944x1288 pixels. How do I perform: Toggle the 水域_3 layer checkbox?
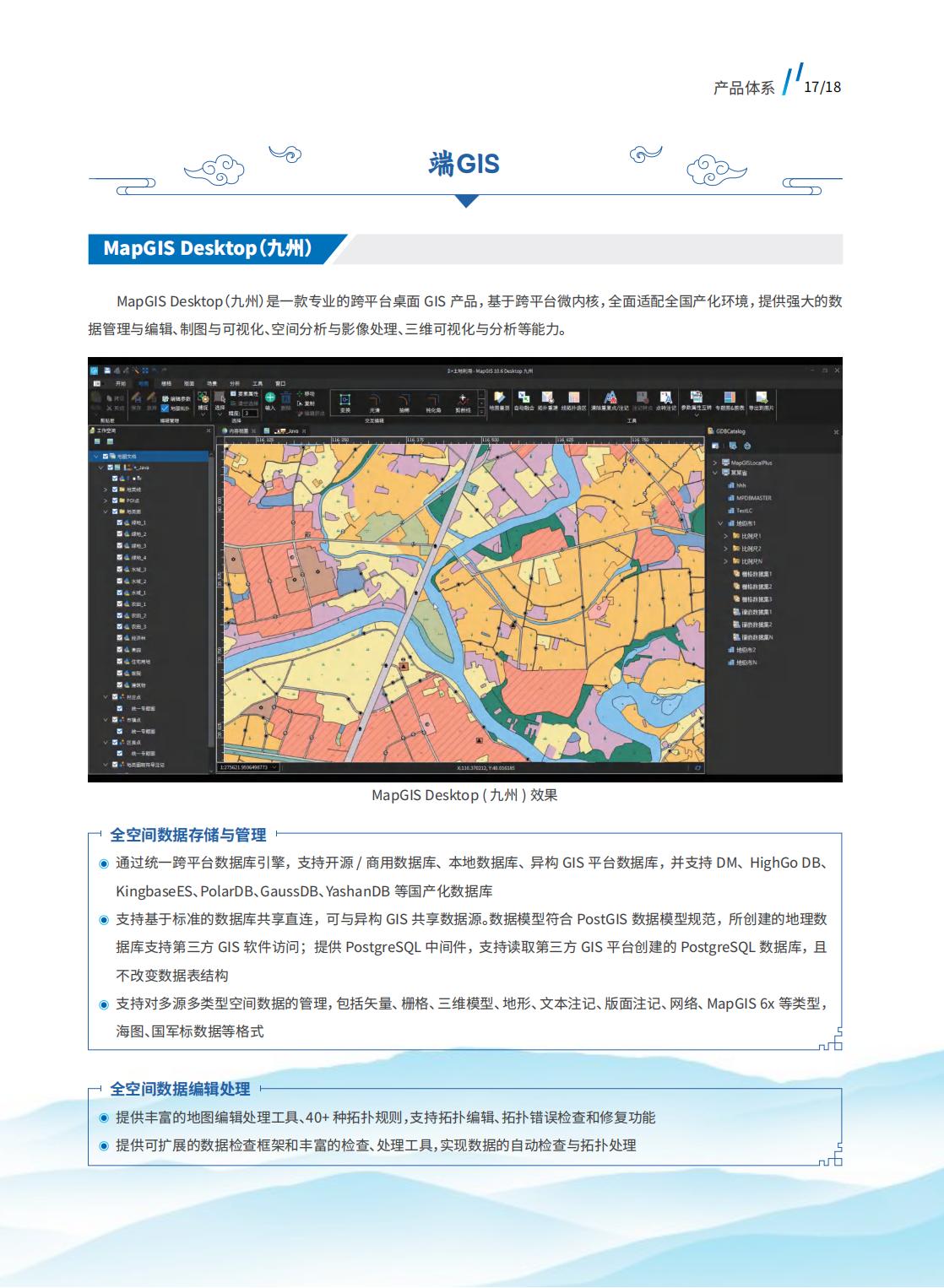[x=121, y=570]
